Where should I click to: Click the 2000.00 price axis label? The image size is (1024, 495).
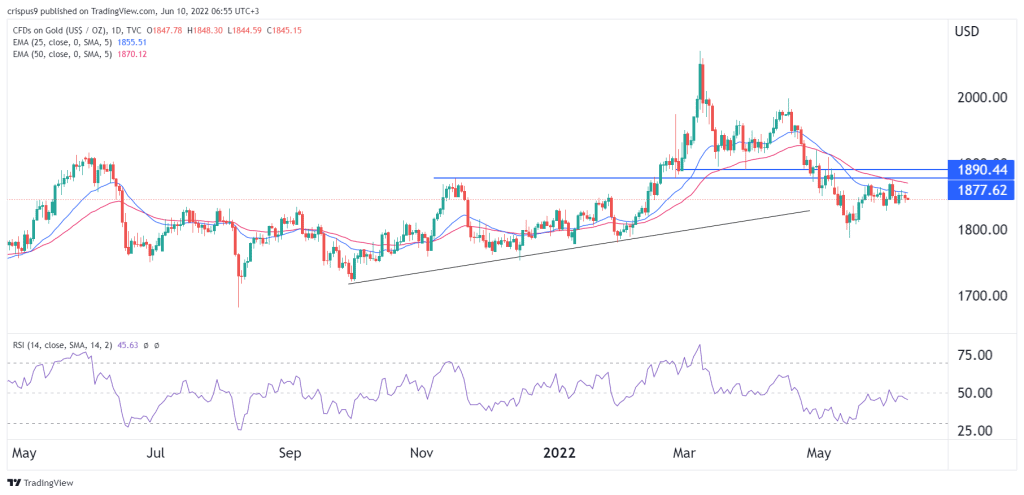tap(981, 97)
